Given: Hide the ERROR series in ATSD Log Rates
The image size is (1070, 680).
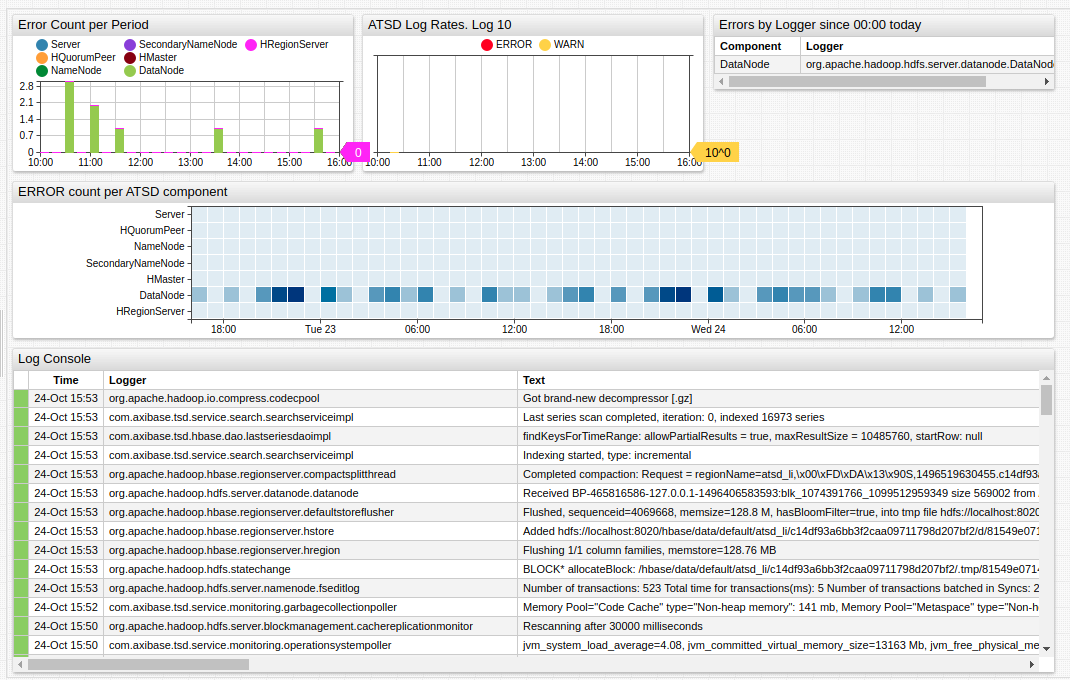Looking at the screenshot, I should (487, 45).
